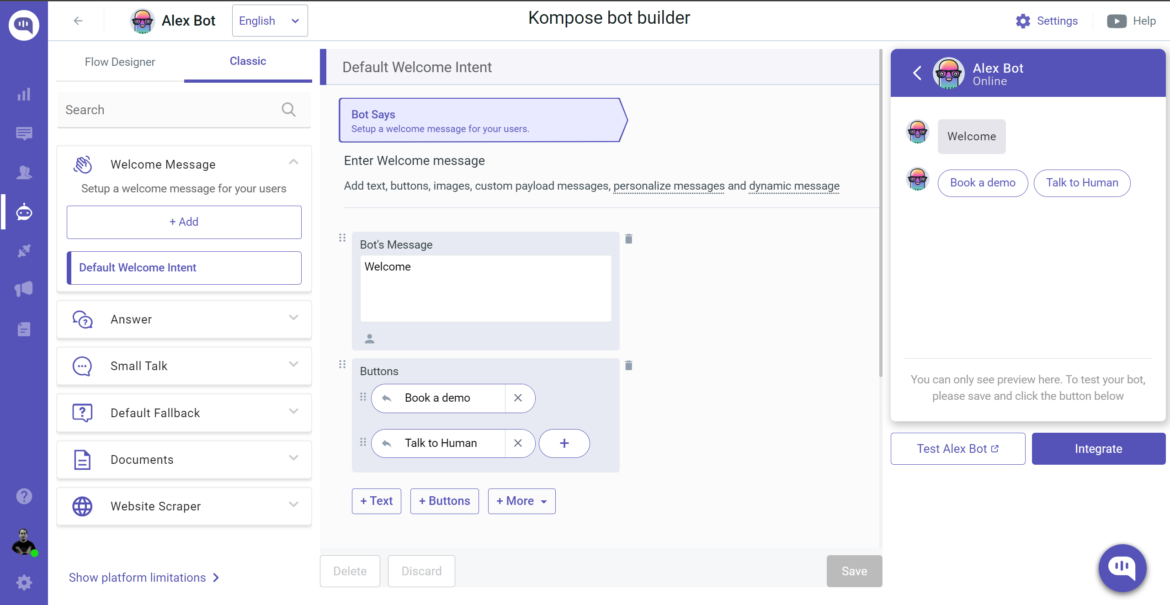Screen dimensions: 1170x605
Task: Open the help question mark icon in sidebar
Action: (x=22, y=495)
